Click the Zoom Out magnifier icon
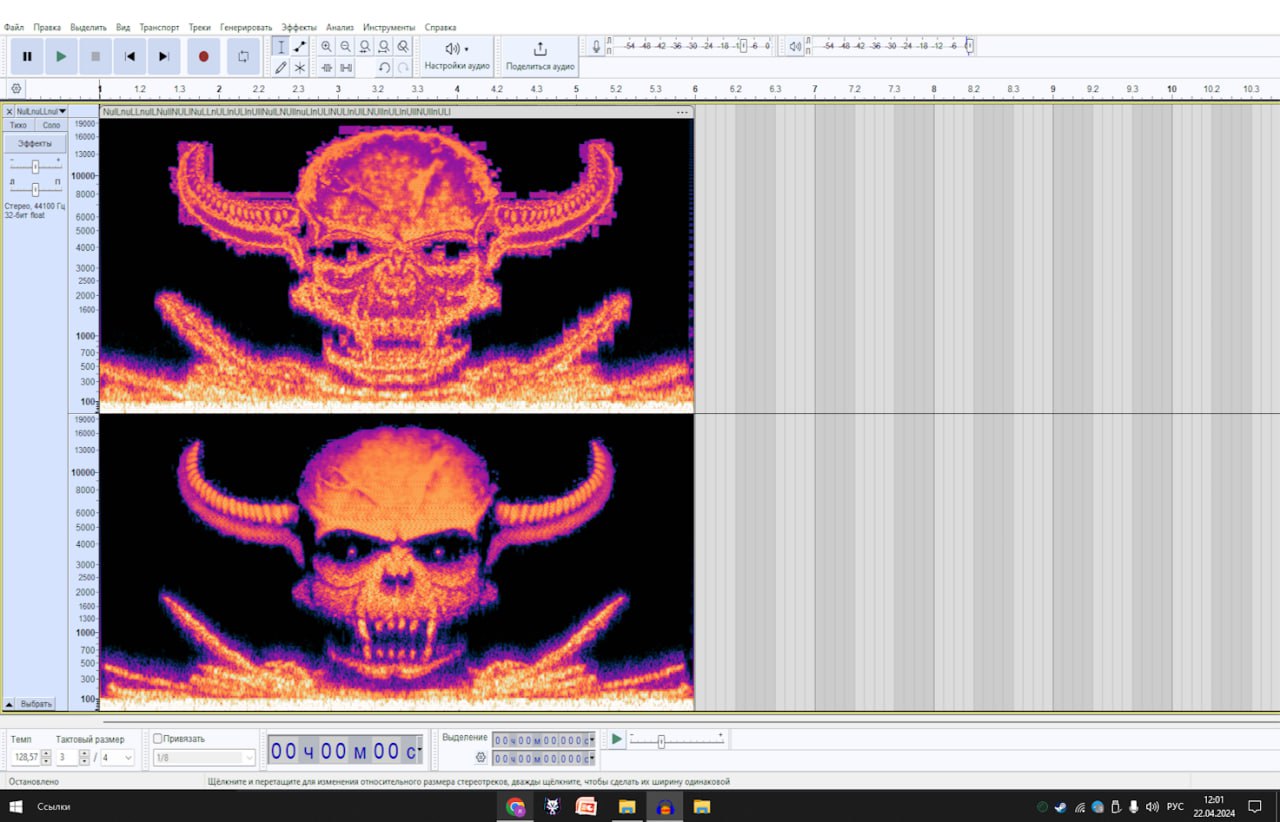 point(345,47)
